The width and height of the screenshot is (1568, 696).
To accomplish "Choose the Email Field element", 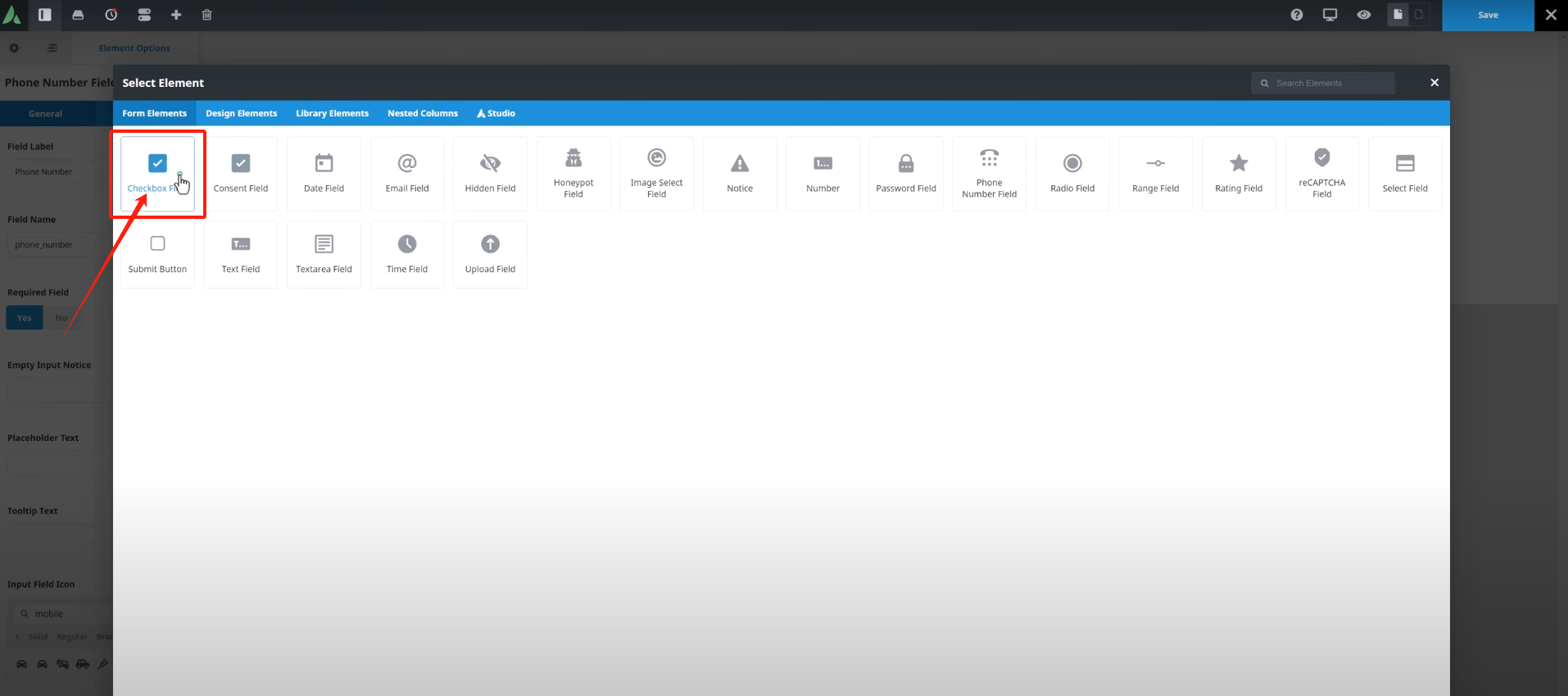I will (407, 173).
